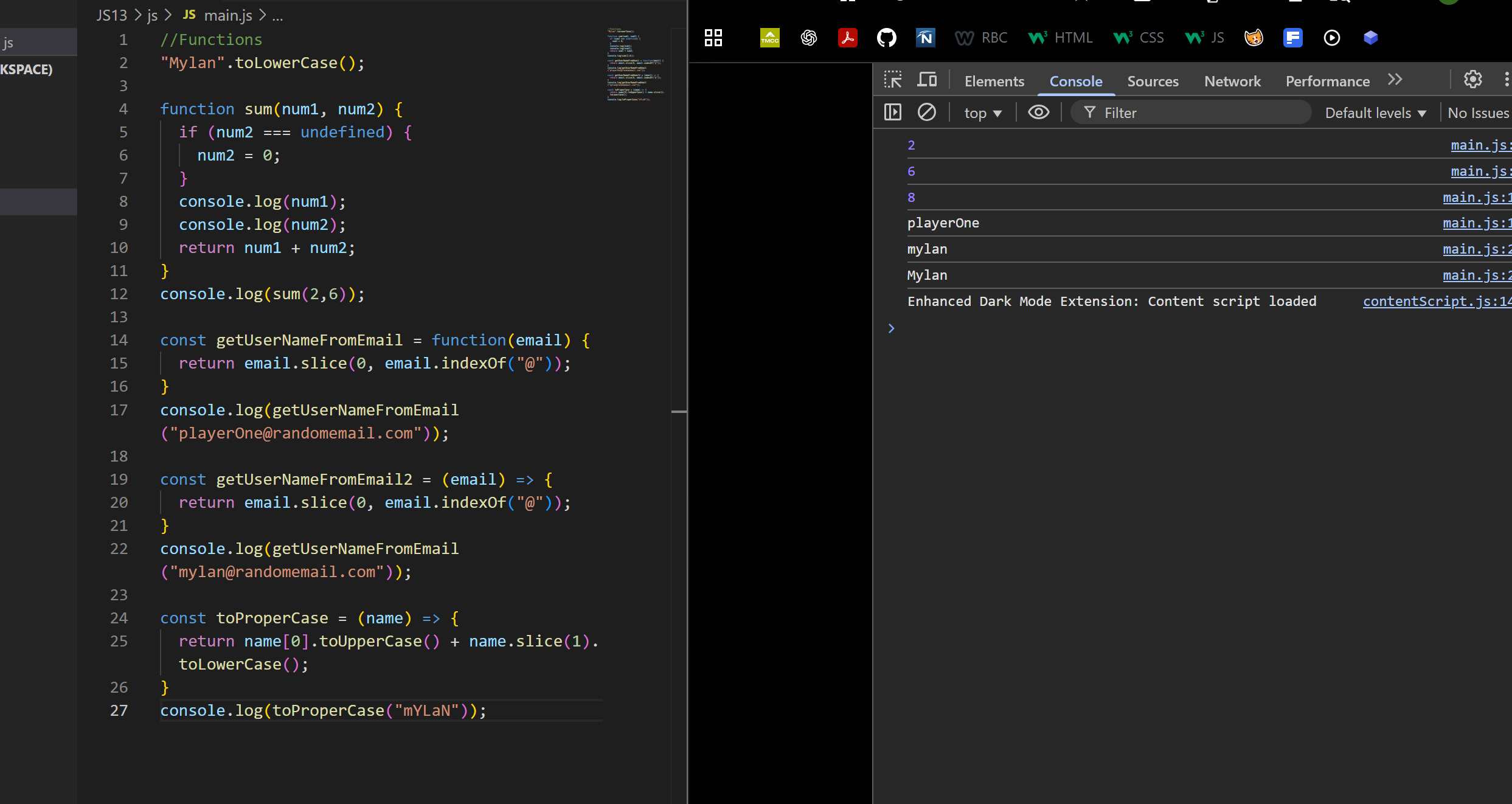Clear the console with the clear icon
1512x804 pixels.
click(x=926, y=113)
